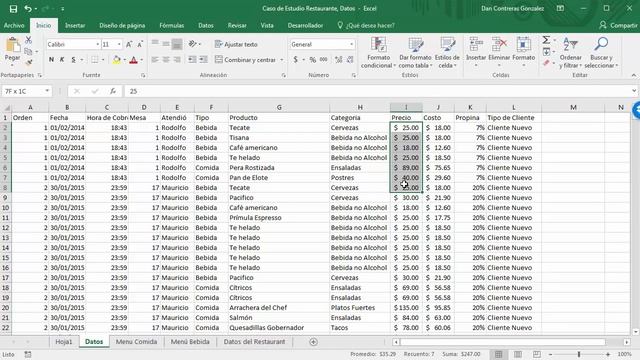Align cell text to the right

177,60
